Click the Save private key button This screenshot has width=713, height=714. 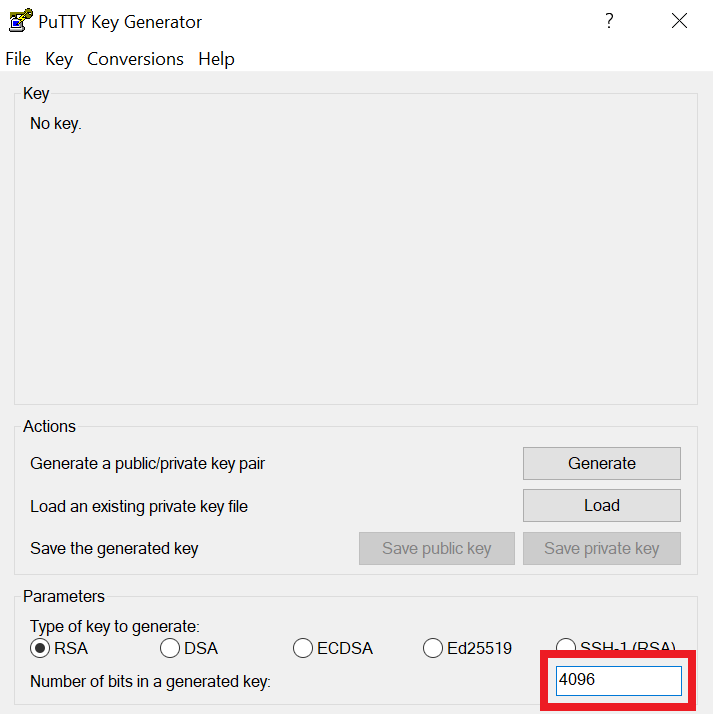(x=601, y=548)
